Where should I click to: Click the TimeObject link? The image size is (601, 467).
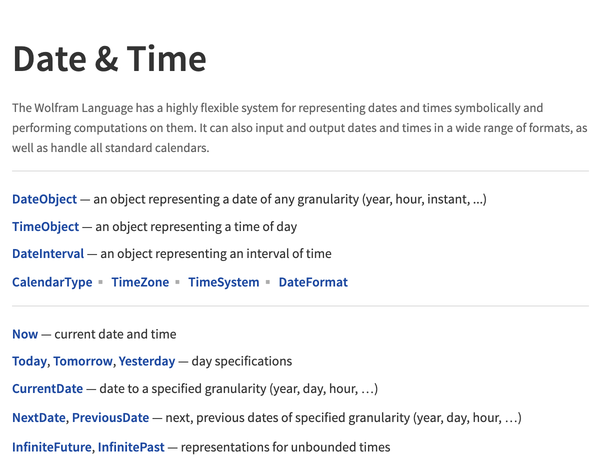tap(45, 227)
